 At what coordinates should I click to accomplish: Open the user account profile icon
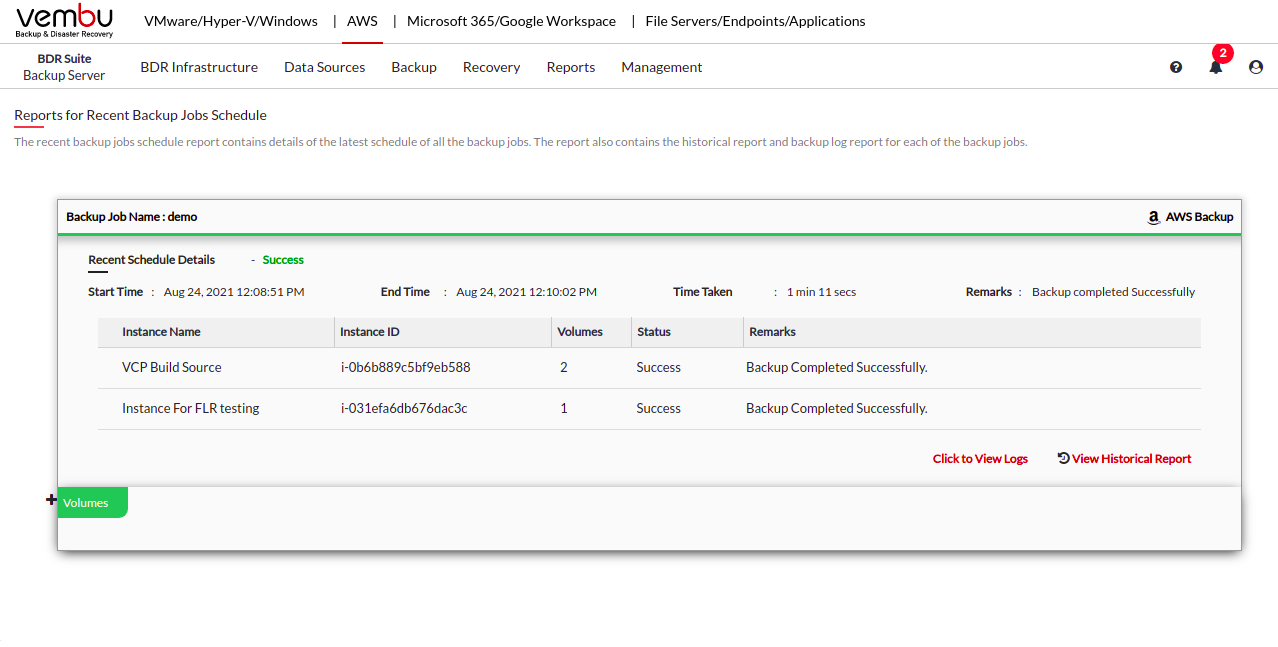pos(1256,67)
